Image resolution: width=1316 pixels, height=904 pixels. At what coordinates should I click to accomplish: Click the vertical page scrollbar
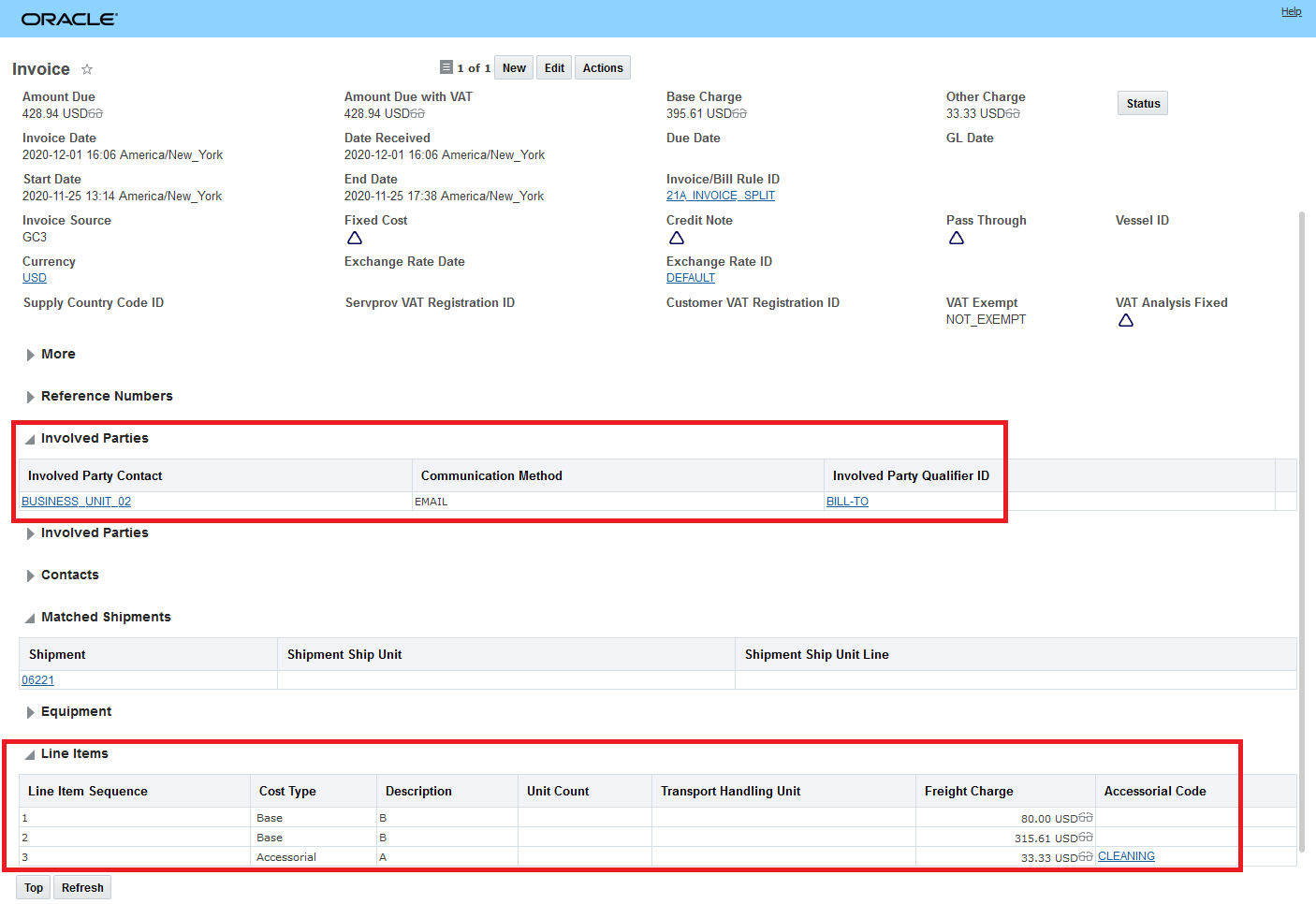1302,532
